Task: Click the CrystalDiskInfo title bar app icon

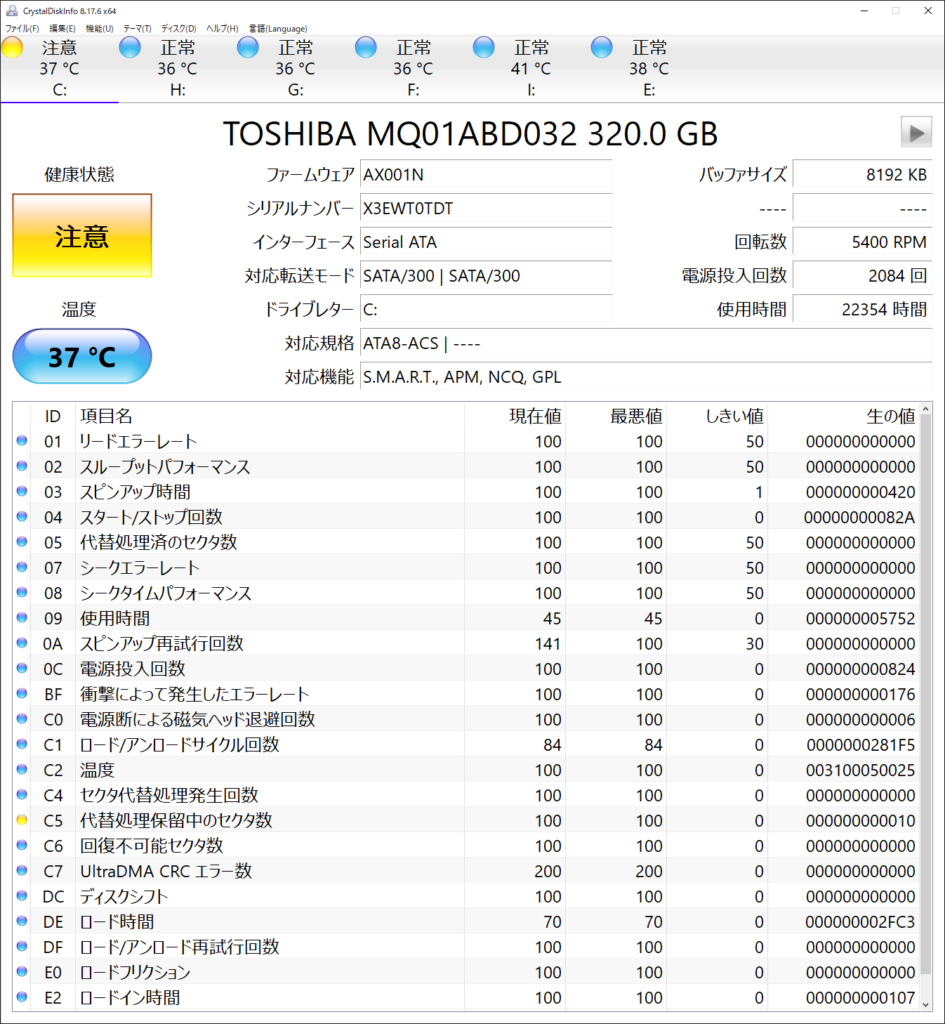Action: [x=12, y=10]
